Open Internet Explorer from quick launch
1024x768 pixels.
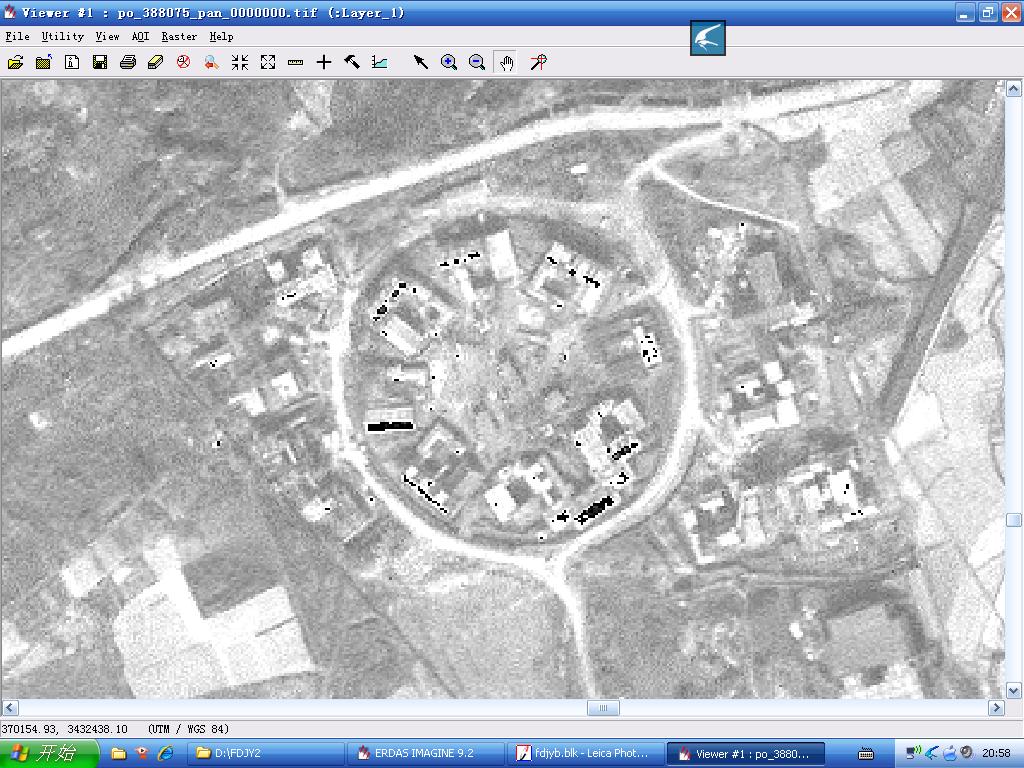click(x=166, y=754)
